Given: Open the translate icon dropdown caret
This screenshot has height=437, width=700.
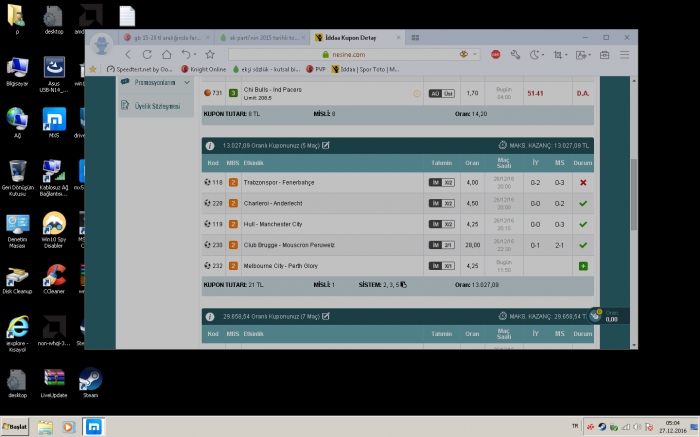Looking at the screenshot, I should click(x=590, y=55).
